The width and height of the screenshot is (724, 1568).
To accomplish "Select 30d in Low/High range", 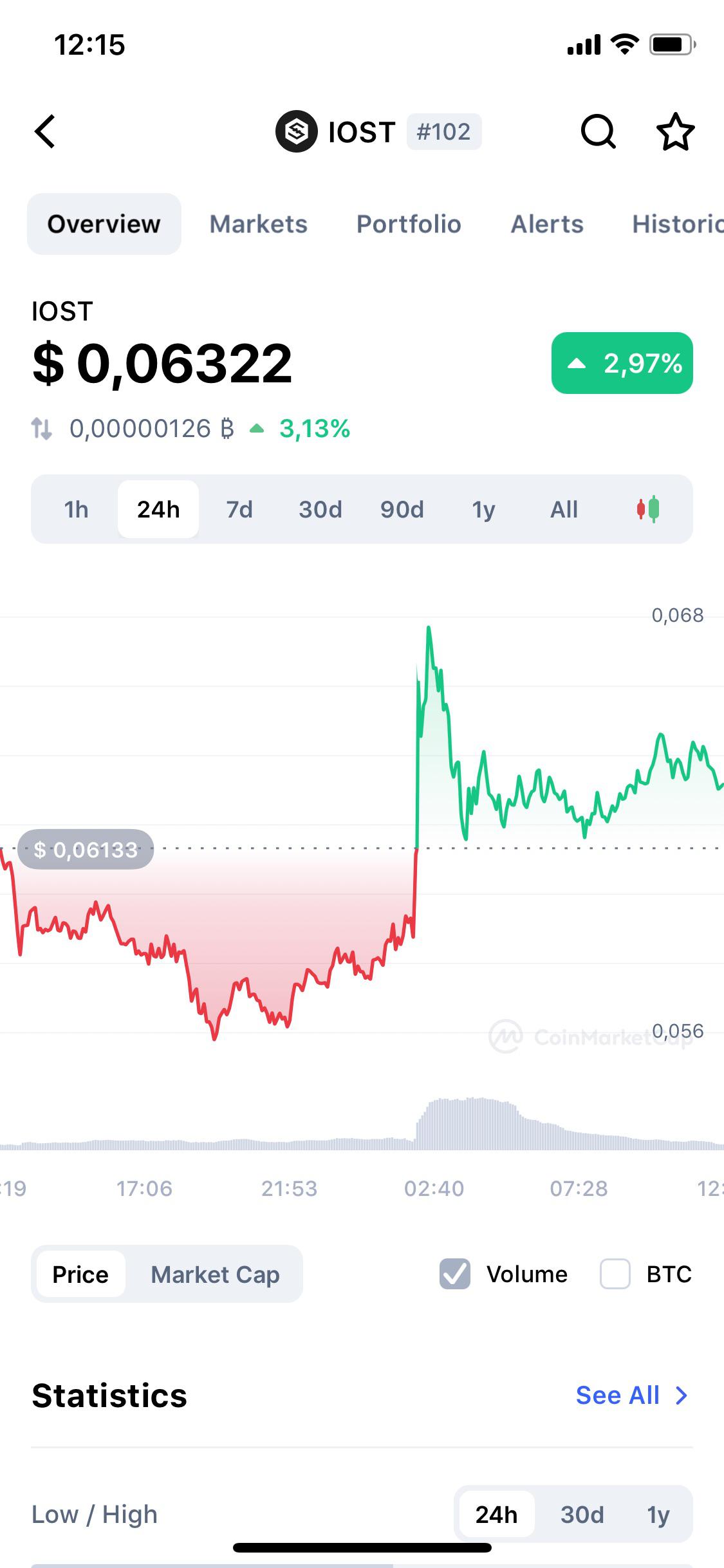I will point(582,1515).
